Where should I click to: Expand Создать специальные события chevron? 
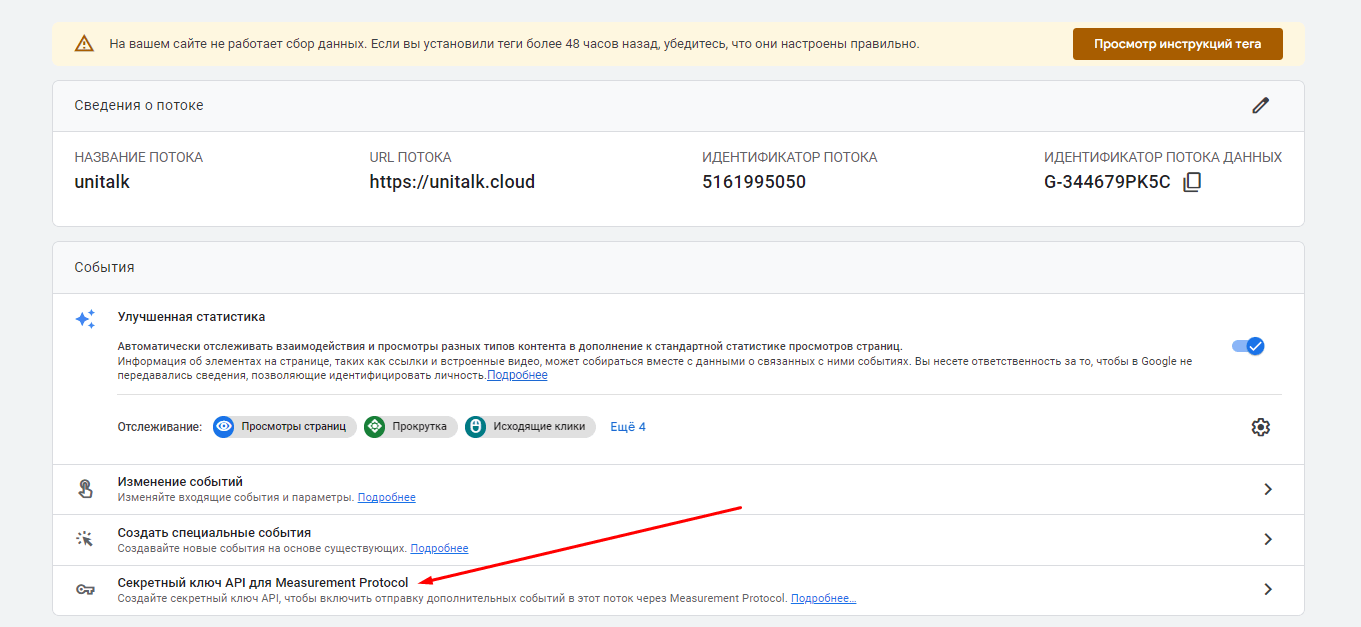point(1268,540)
